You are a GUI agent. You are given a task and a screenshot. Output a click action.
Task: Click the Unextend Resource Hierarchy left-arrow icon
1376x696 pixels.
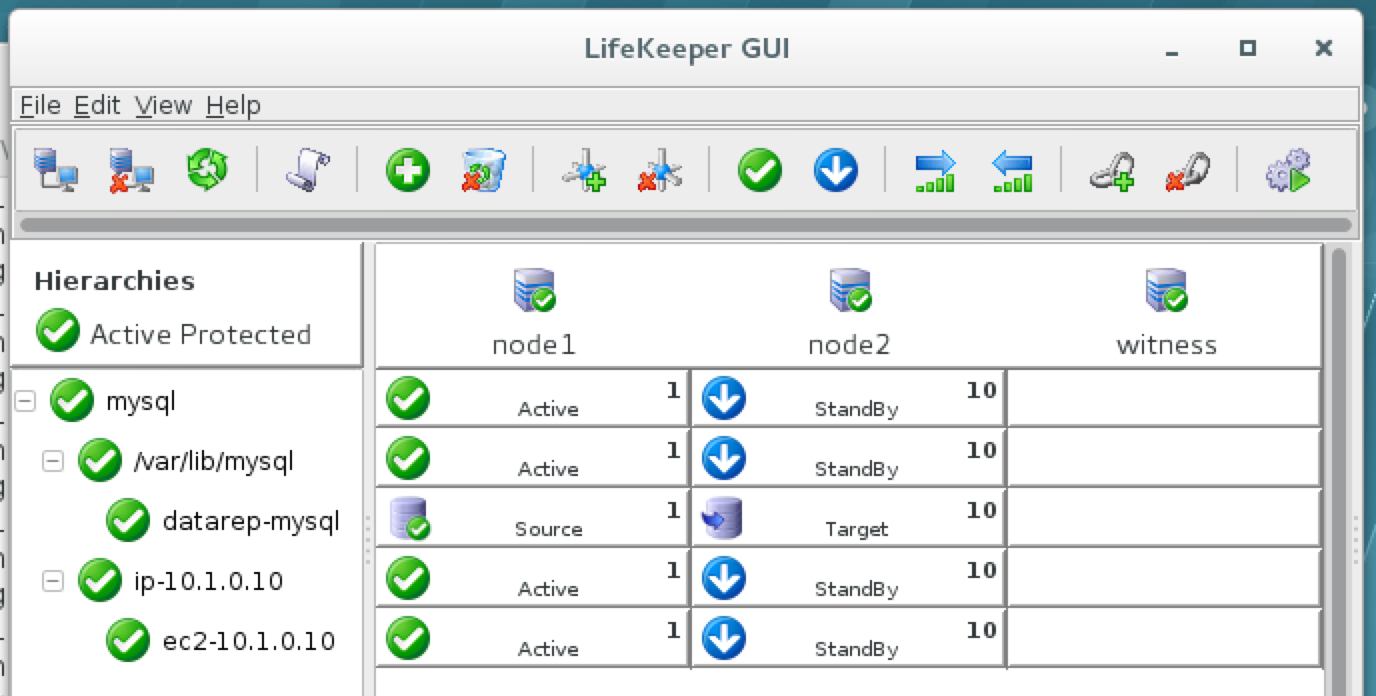pyautogui.click(x=1011, y=170)
